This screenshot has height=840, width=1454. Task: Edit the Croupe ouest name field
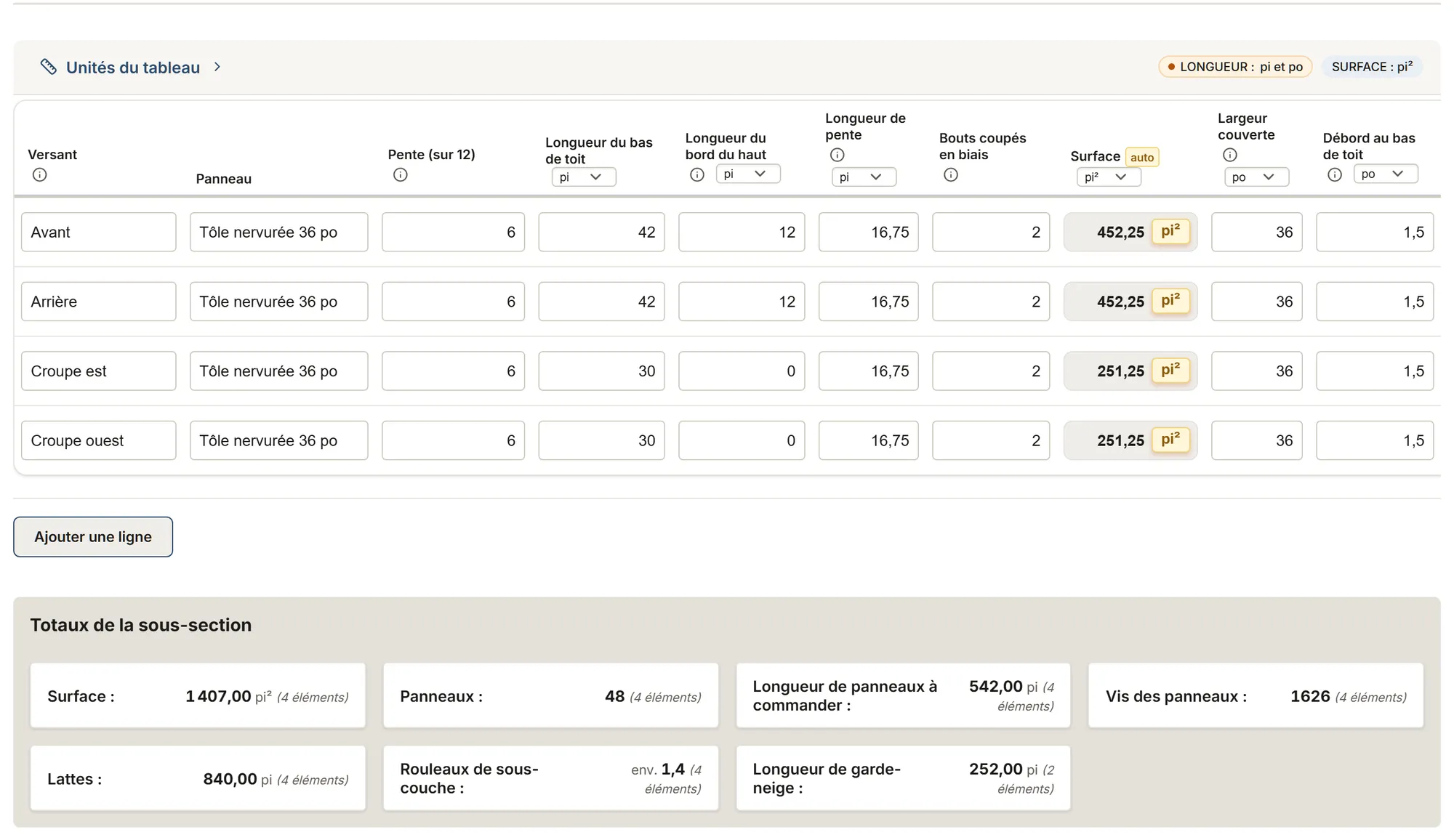pyautogui.click(x=99, y=440)
